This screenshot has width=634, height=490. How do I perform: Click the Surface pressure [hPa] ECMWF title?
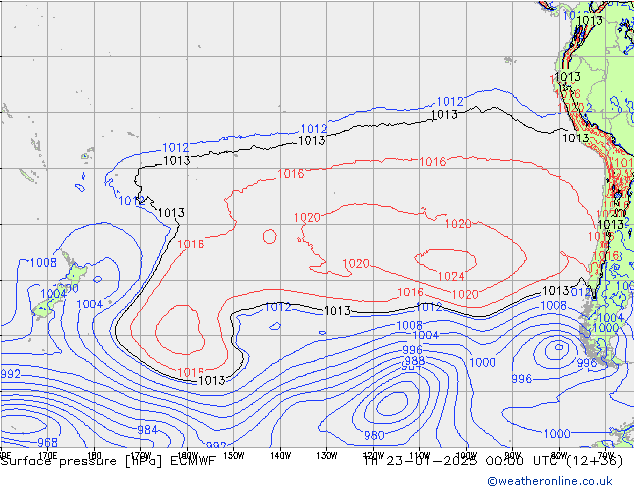(108, 461)
